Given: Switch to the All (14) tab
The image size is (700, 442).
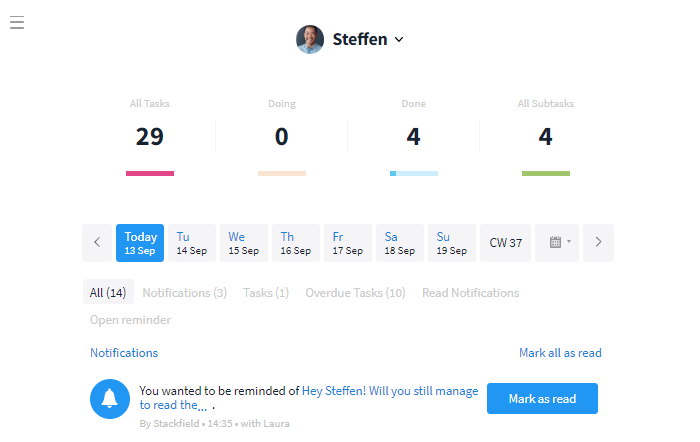Looking at the screenshot, I should pyautogui.click(x=107, y=293).
